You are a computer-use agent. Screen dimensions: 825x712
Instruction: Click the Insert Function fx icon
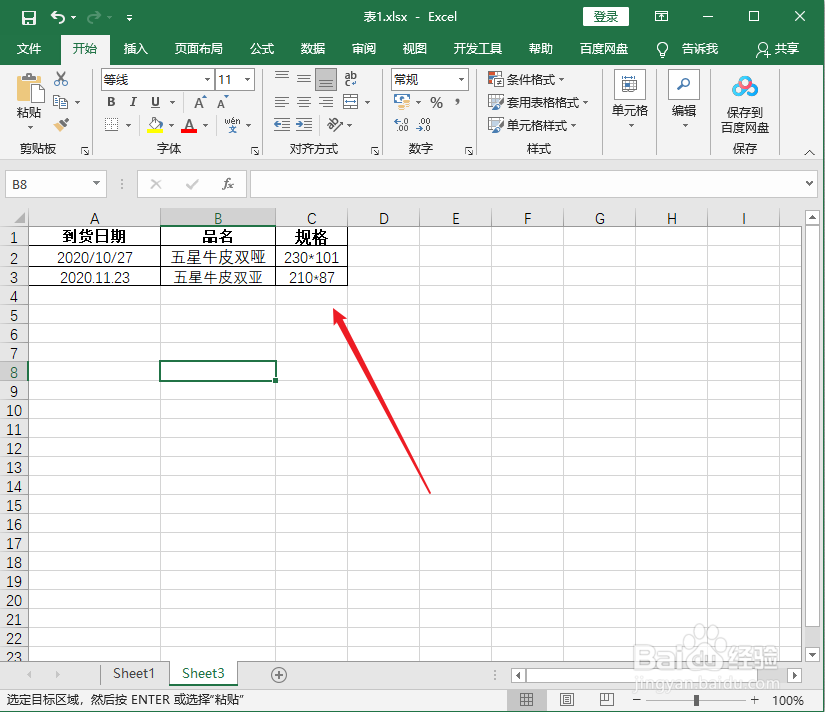(228, 184)
